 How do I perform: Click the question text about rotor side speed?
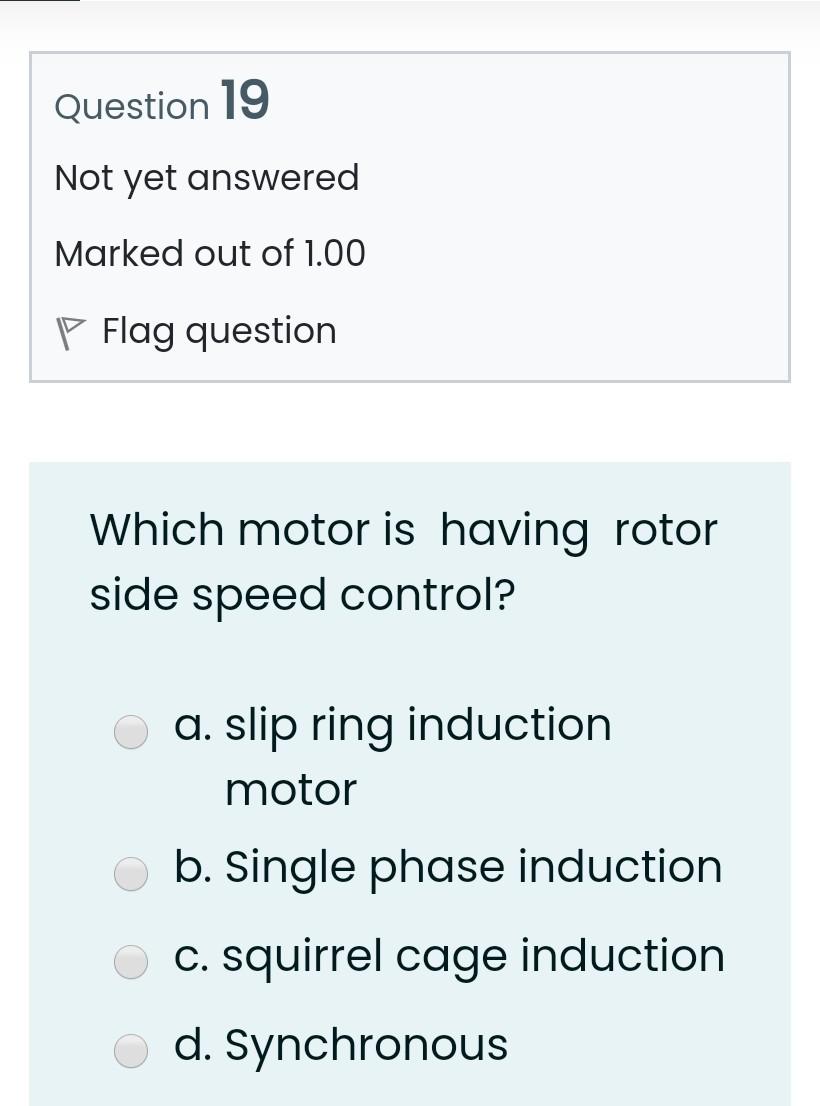point(403,560)
